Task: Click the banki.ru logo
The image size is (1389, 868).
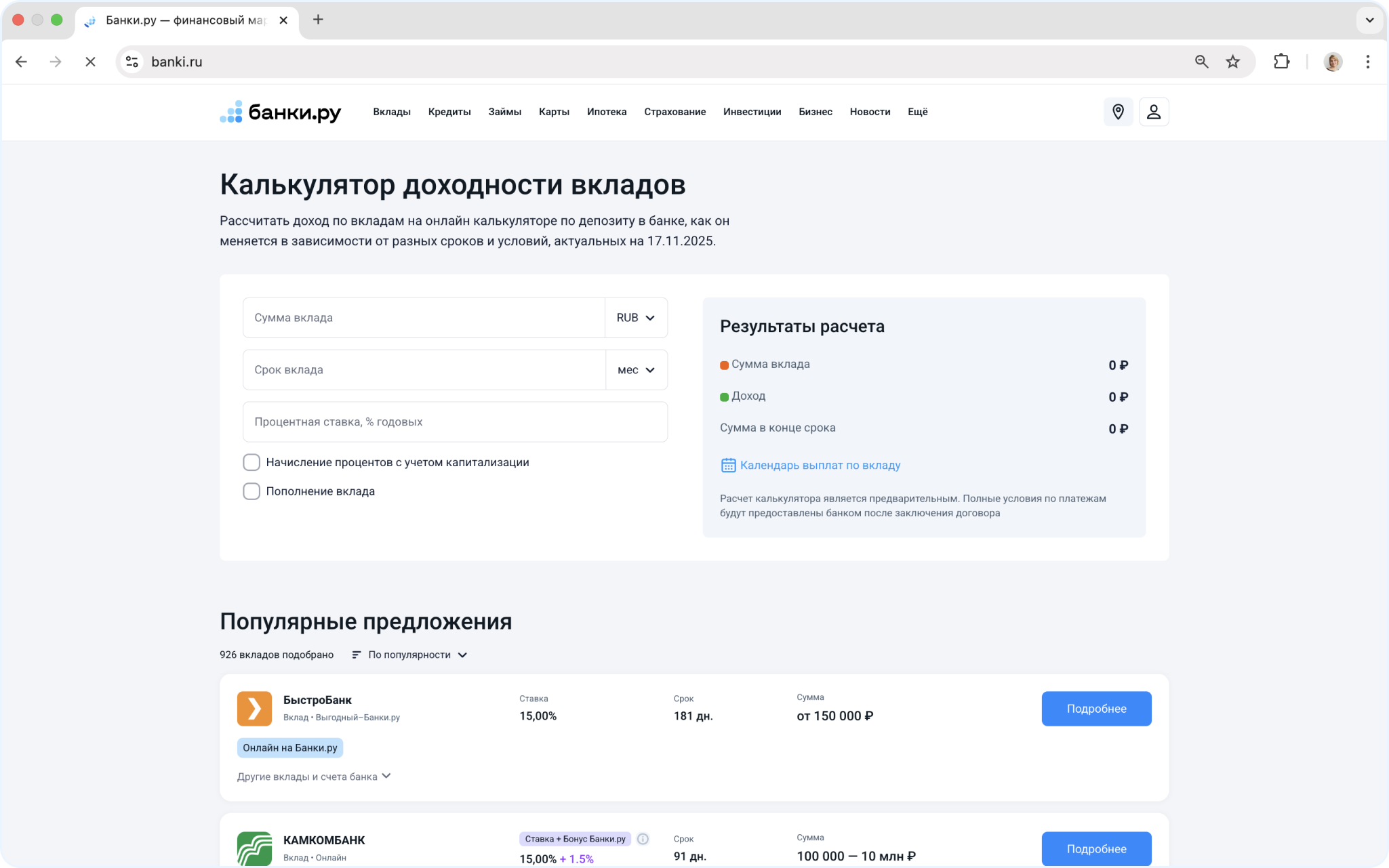Action: pos(281,112)
